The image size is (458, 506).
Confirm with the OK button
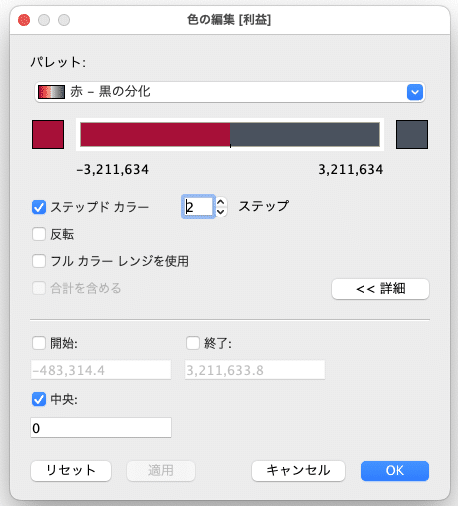[x=395, y=471]
